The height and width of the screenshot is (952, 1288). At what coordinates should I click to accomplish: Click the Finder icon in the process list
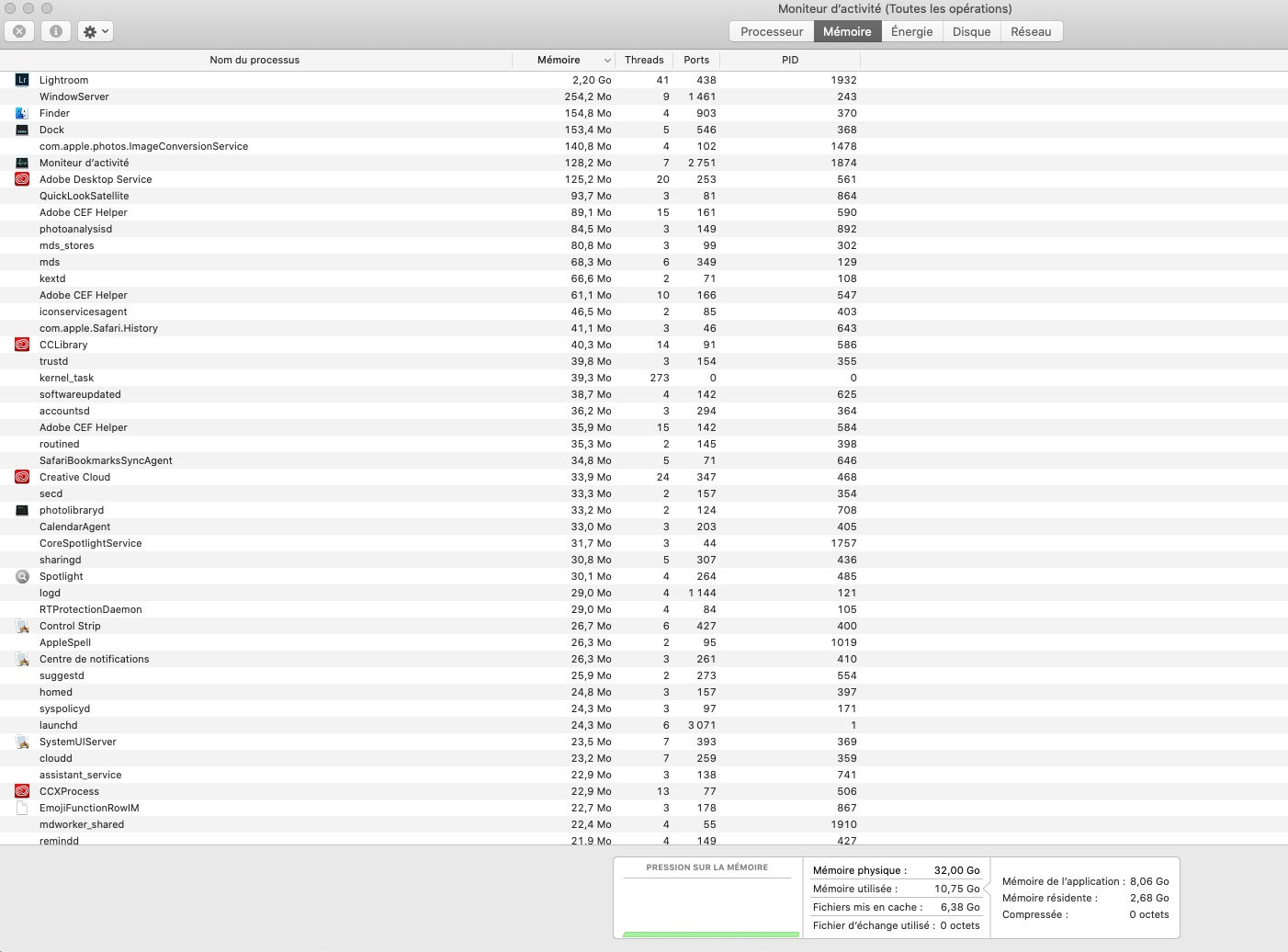[x=22, y=113]
